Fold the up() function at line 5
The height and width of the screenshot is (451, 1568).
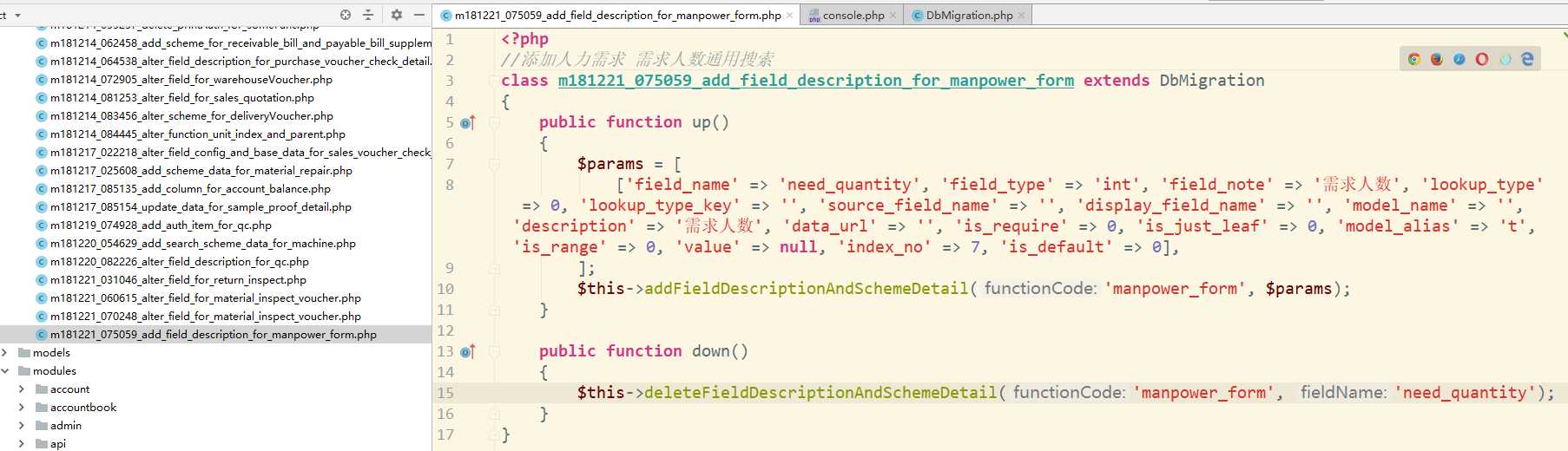[x=494, y=122]
